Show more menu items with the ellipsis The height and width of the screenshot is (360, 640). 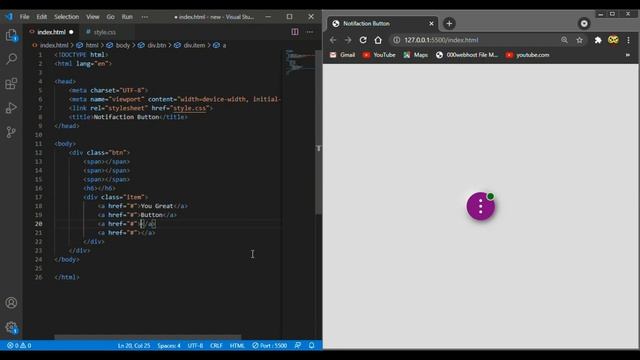144,17
